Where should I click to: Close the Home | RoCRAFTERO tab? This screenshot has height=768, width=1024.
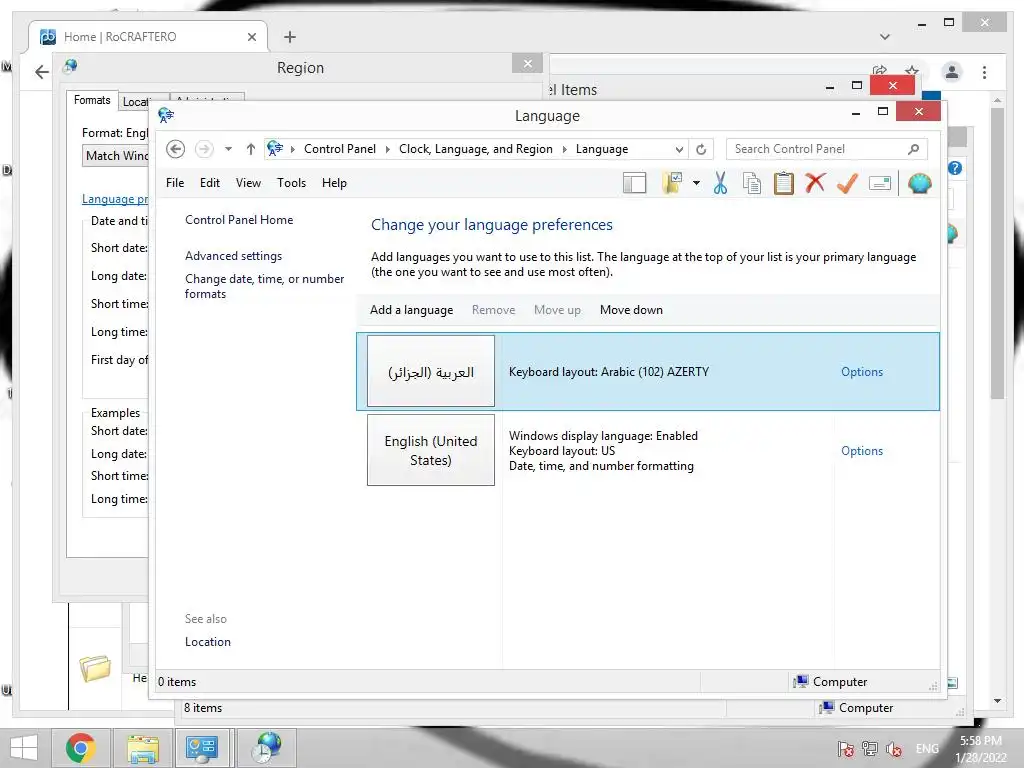coord(251,37)
